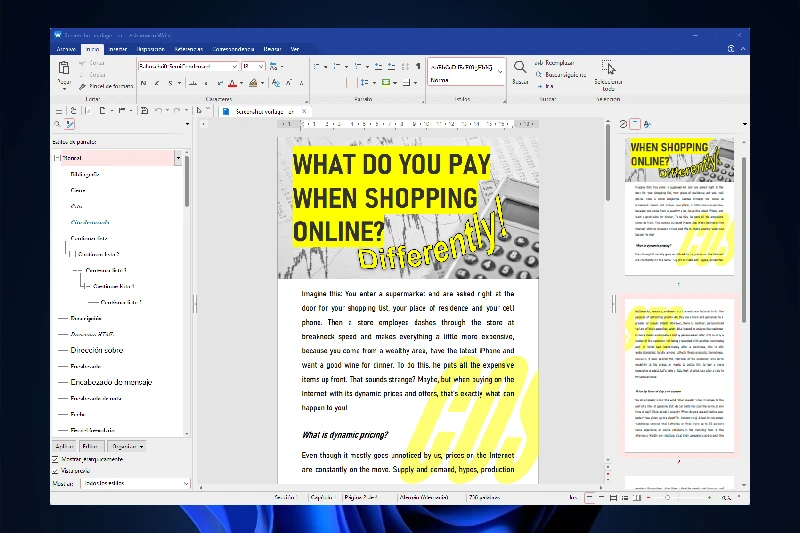Click the blue A icon in right sidebar
Screen dimensions: 800x533
(647, 124)
